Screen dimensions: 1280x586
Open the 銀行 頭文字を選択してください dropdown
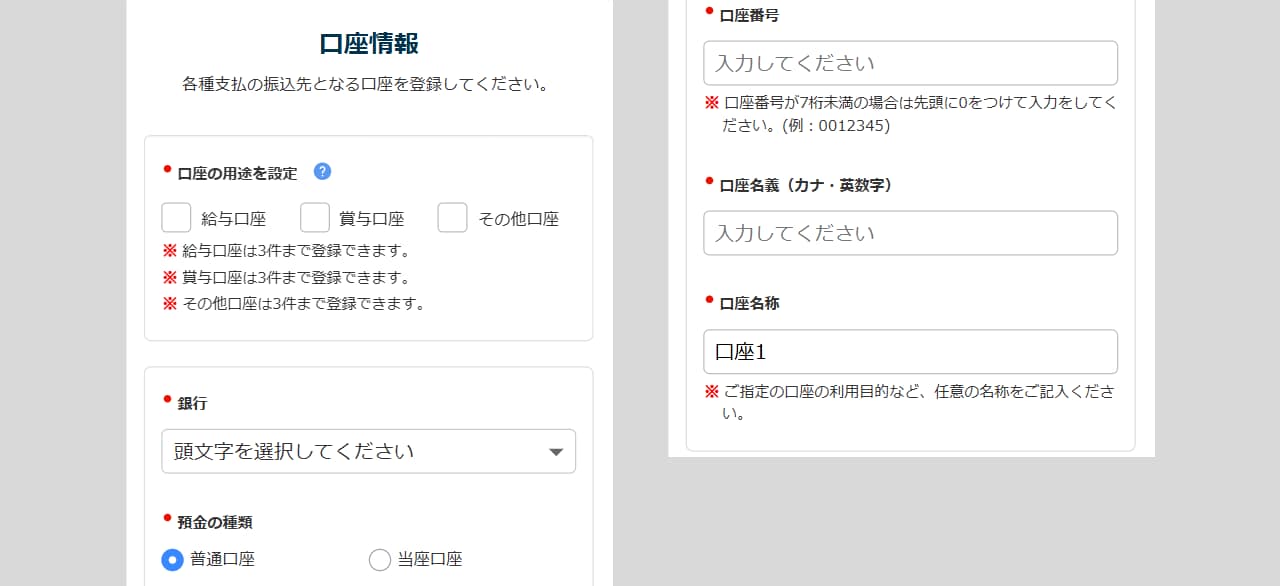click(368, 451)
